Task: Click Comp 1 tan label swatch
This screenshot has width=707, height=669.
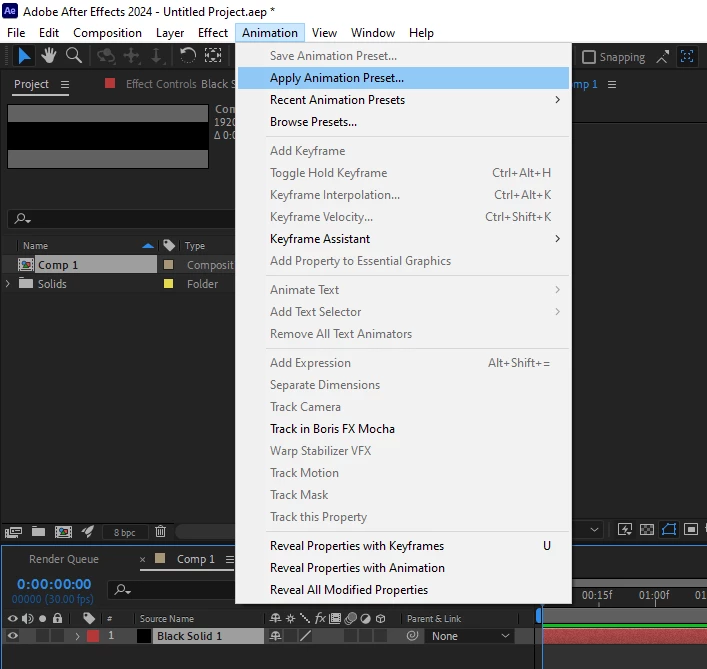Action: [x=168, y=265]
